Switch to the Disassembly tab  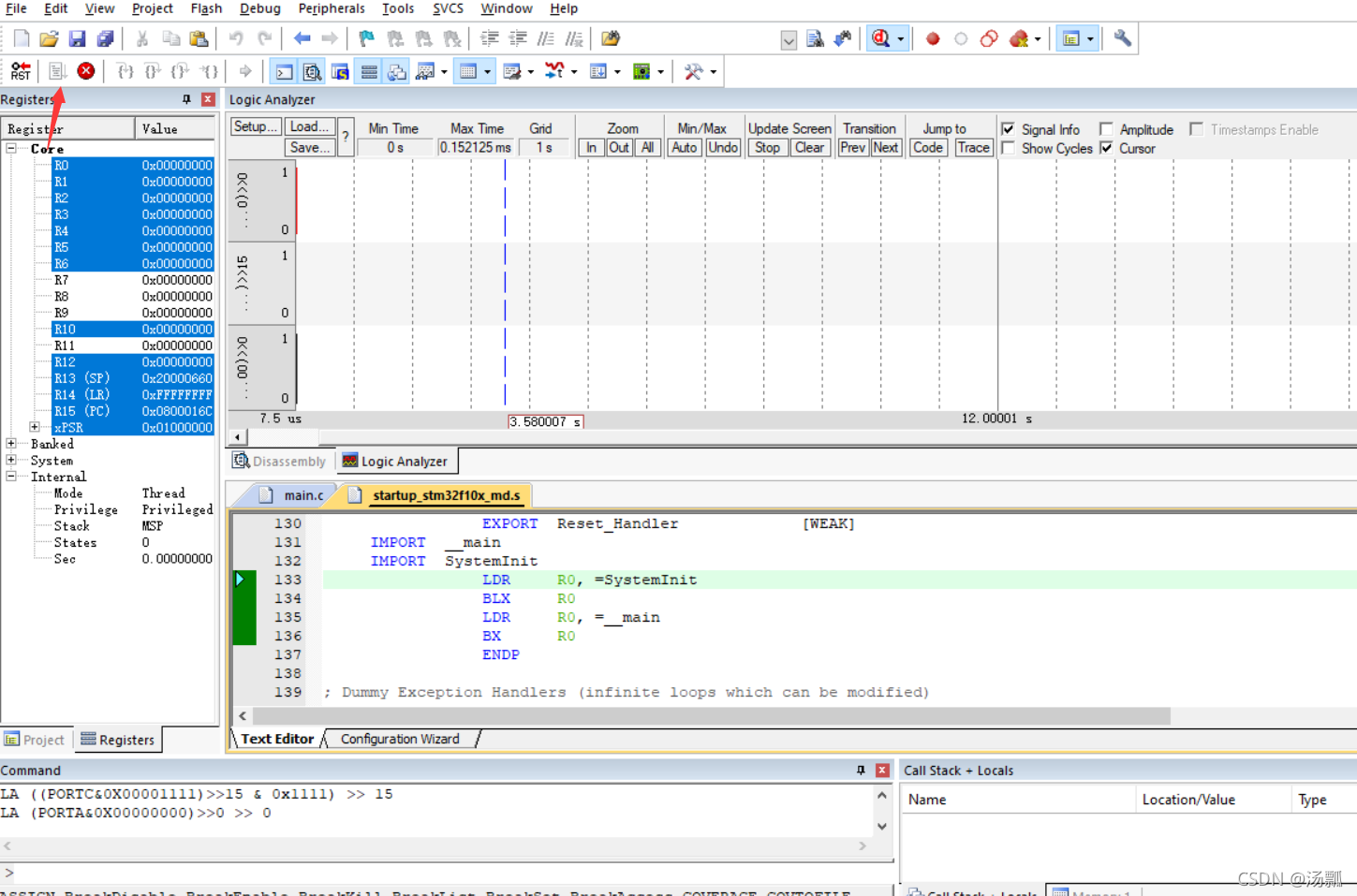tap(279, 461)
